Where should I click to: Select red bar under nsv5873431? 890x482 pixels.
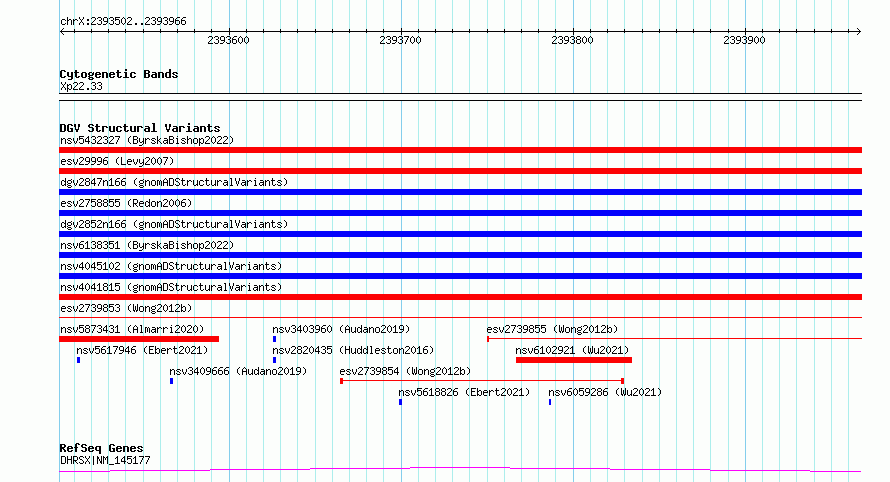point(139,339)
